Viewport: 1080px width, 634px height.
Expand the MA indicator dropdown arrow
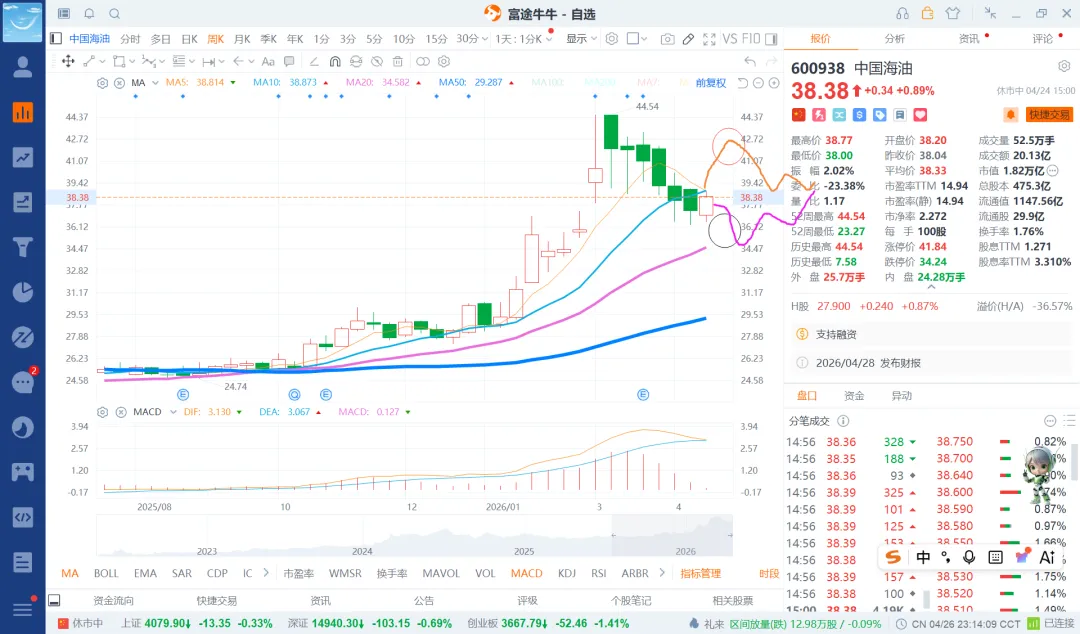153,83
